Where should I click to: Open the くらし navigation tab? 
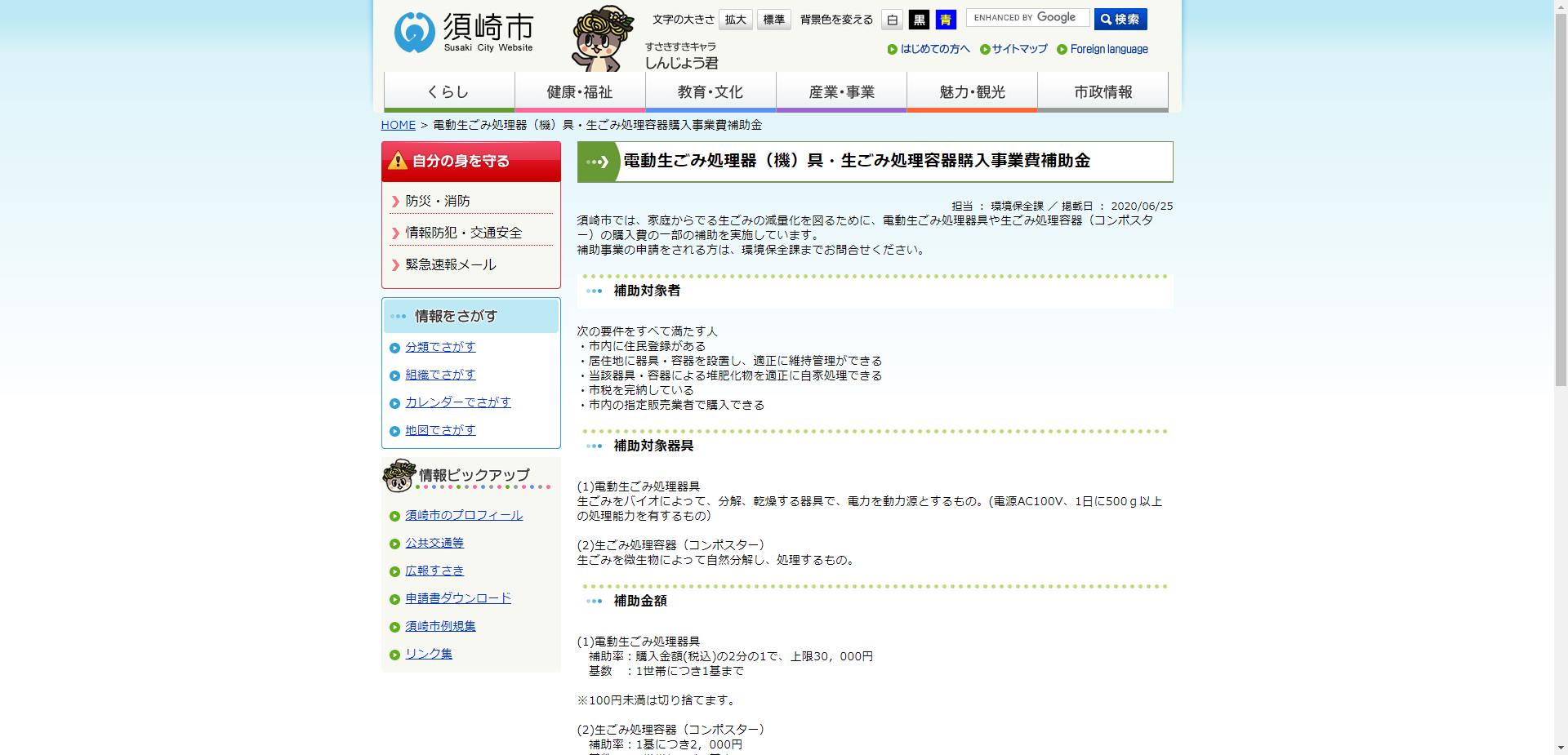click(450, 91)
